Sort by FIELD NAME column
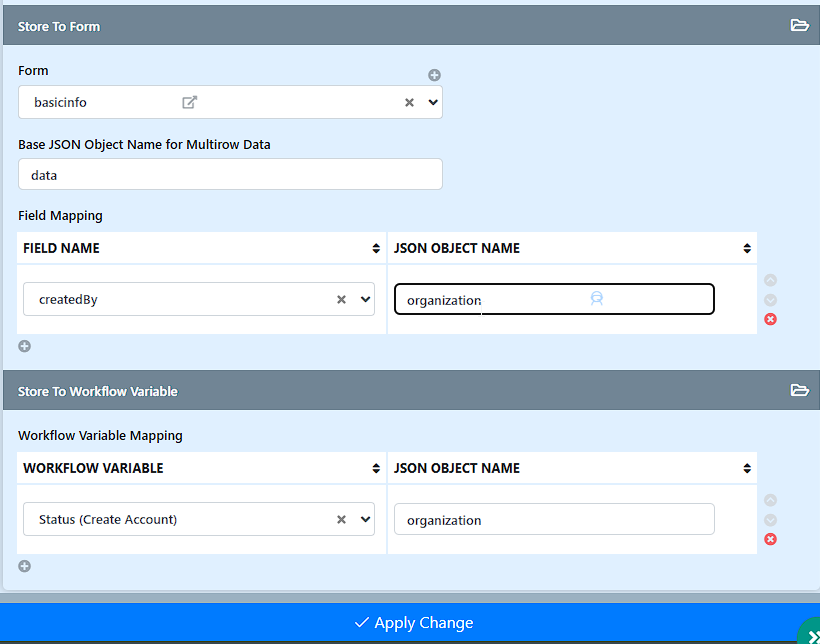 click(375, 248)
